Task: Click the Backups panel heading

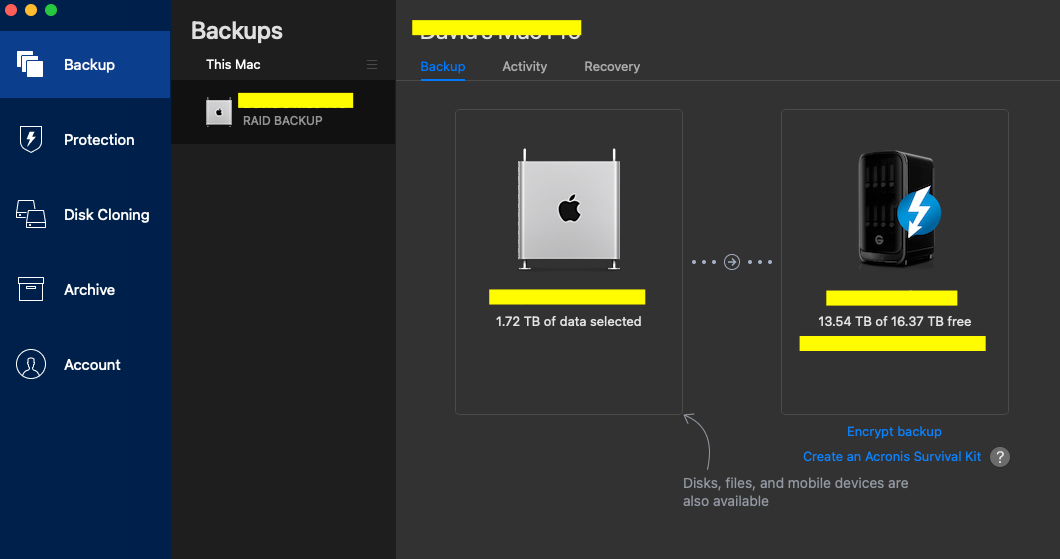Action: (x=237, y=30)
